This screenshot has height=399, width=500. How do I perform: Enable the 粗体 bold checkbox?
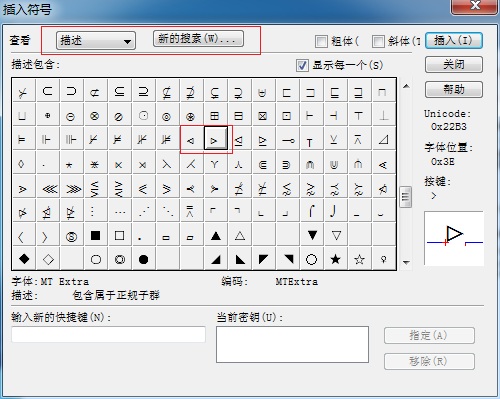click(x=321, y=42)
